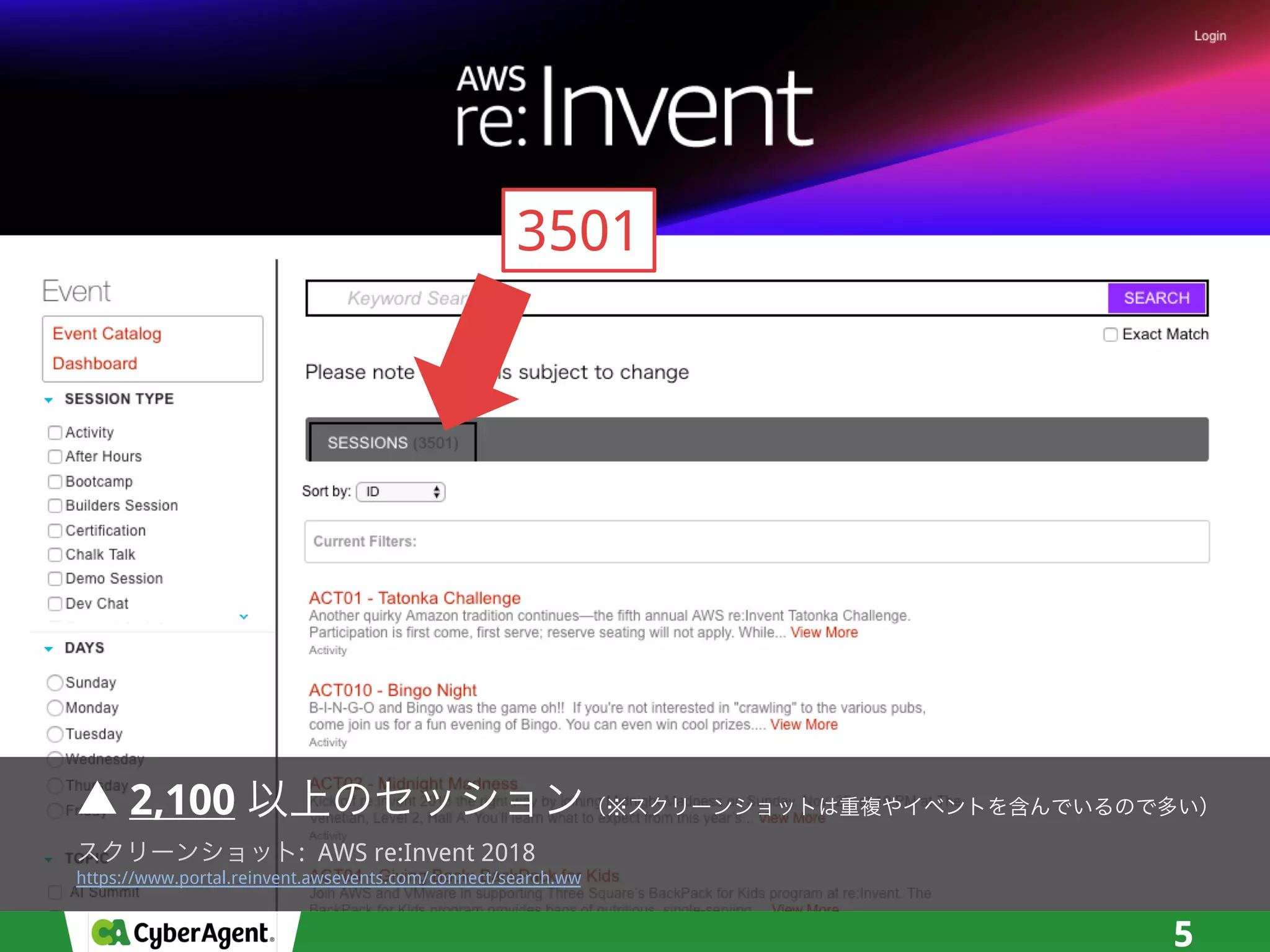The width and height of the screenshot is (1270, 952).
Task: Check the Dev Chat checkbox
Action: coord(55,604)
